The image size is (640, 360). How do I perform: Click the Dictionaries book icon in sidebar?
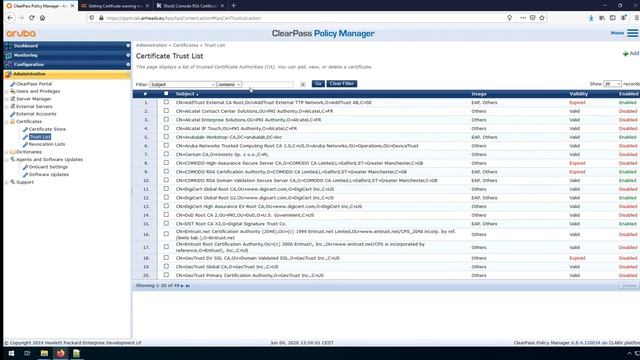13,152
